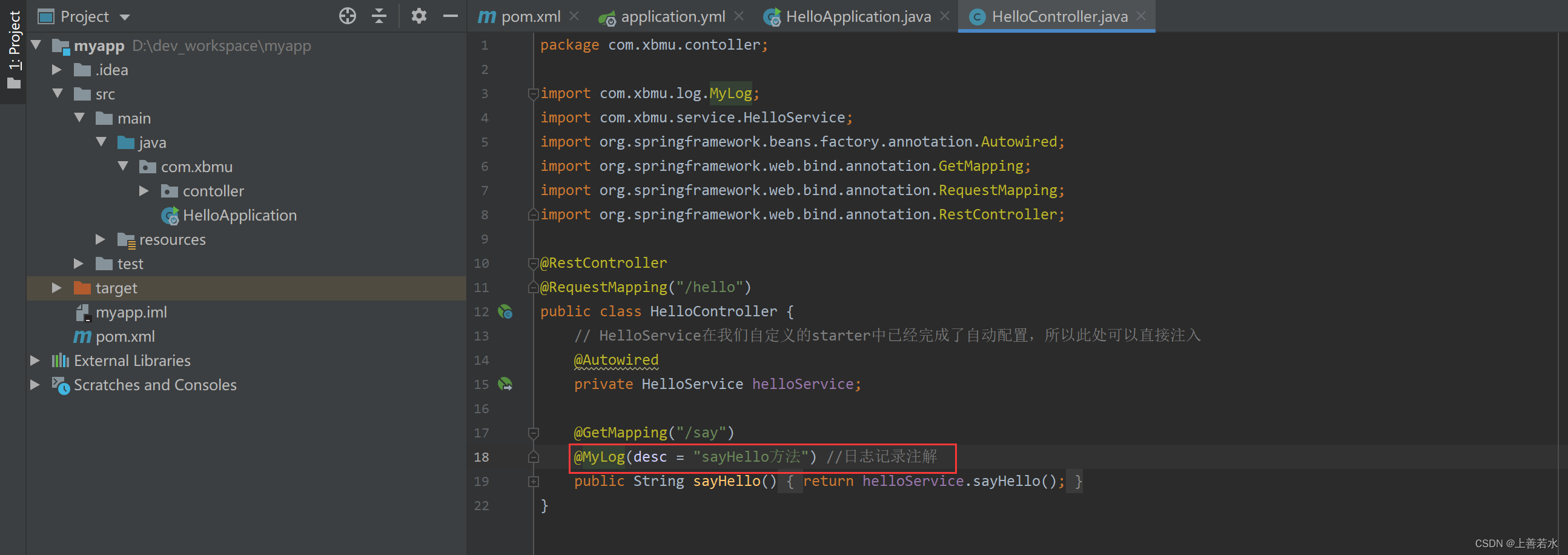The height and width of the screenshot is (555, 1568).
Task: Collapse the java source folder
Action: [101, 142]
